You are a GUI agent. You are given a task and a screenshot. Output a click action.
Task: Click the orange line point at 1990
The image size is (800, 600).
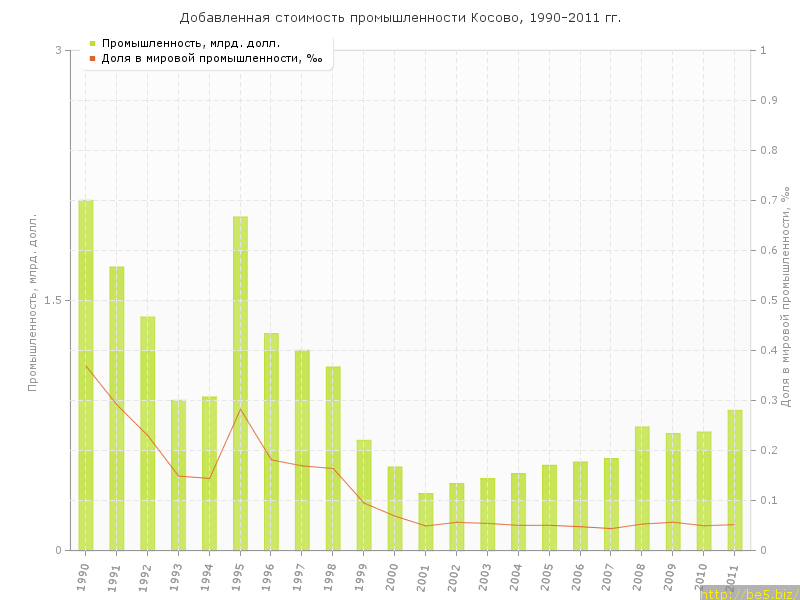tap(86, 366)
